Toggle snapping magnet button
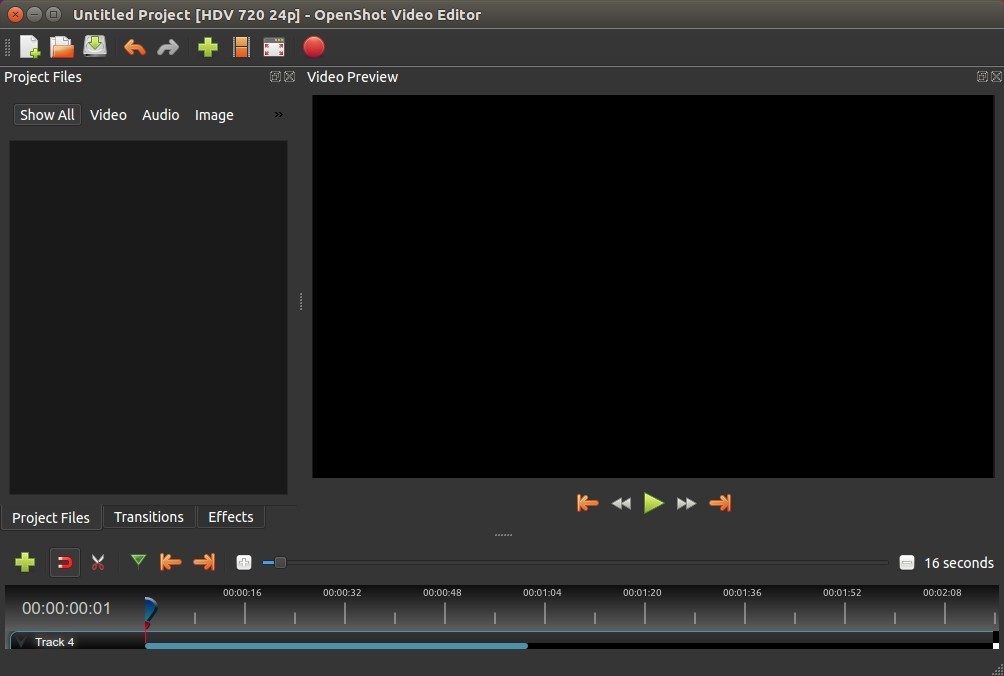1004x676 pixels. pyautogui.click(x=65, y=562)
